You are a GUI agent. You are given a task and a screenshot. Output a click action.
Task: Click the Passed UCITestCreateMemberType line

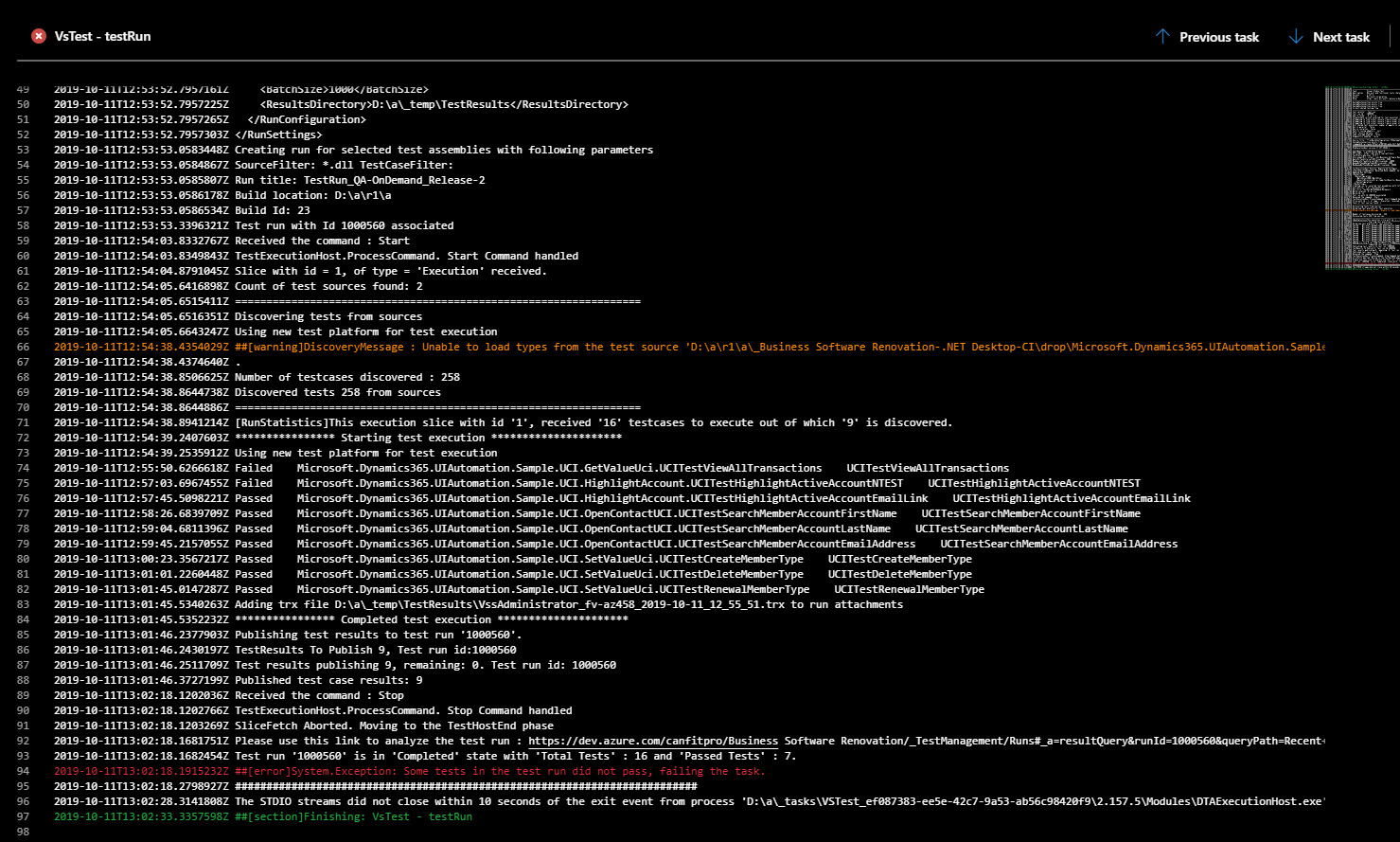pyautogui.click(x=513, y=559)
